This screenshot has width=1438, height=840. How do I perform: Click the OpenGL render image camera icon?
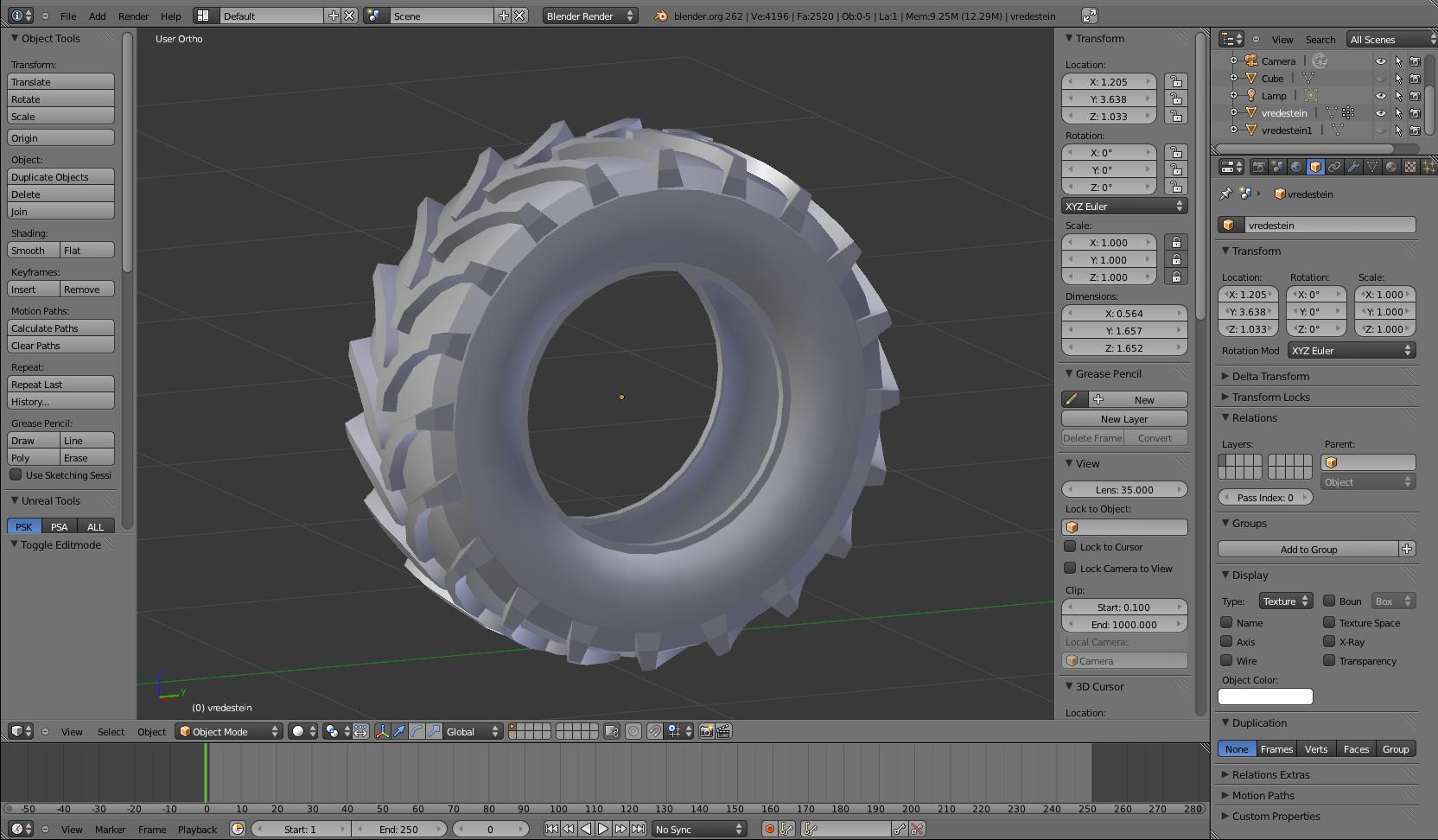pyautogui.click(x=706, y=731)
